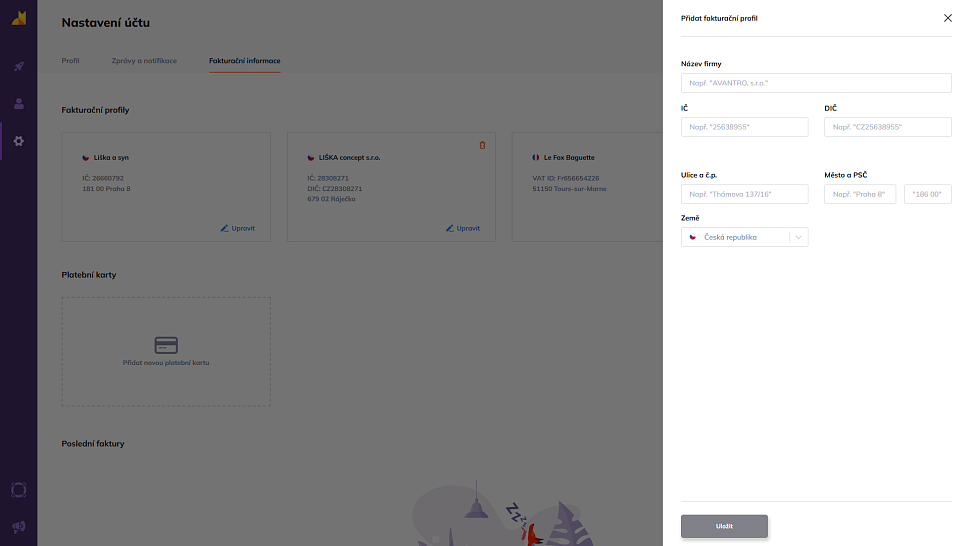Focus the Název firmy input field
The width and height of the screenshot is (970, 546).
coord(816,83)
